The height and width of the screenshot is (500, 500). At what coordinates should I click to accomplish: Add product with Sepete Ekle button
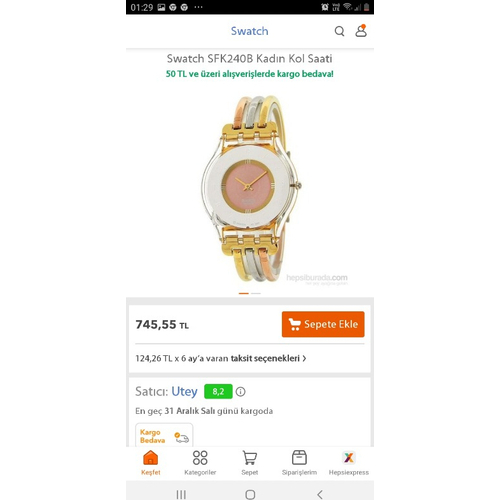coord(323,324)
